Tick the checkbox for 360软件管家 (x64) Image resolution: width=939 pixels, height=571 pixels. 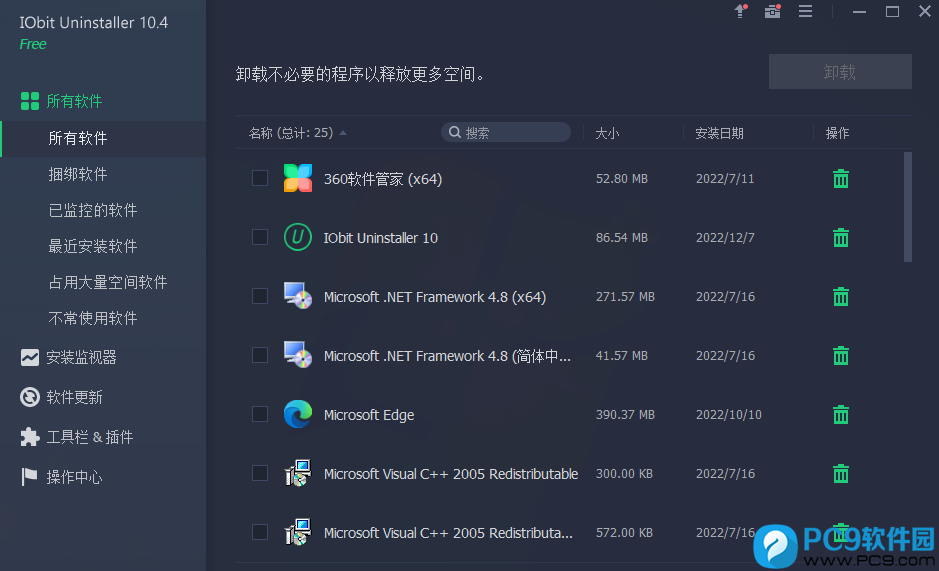tap(260, 178)
